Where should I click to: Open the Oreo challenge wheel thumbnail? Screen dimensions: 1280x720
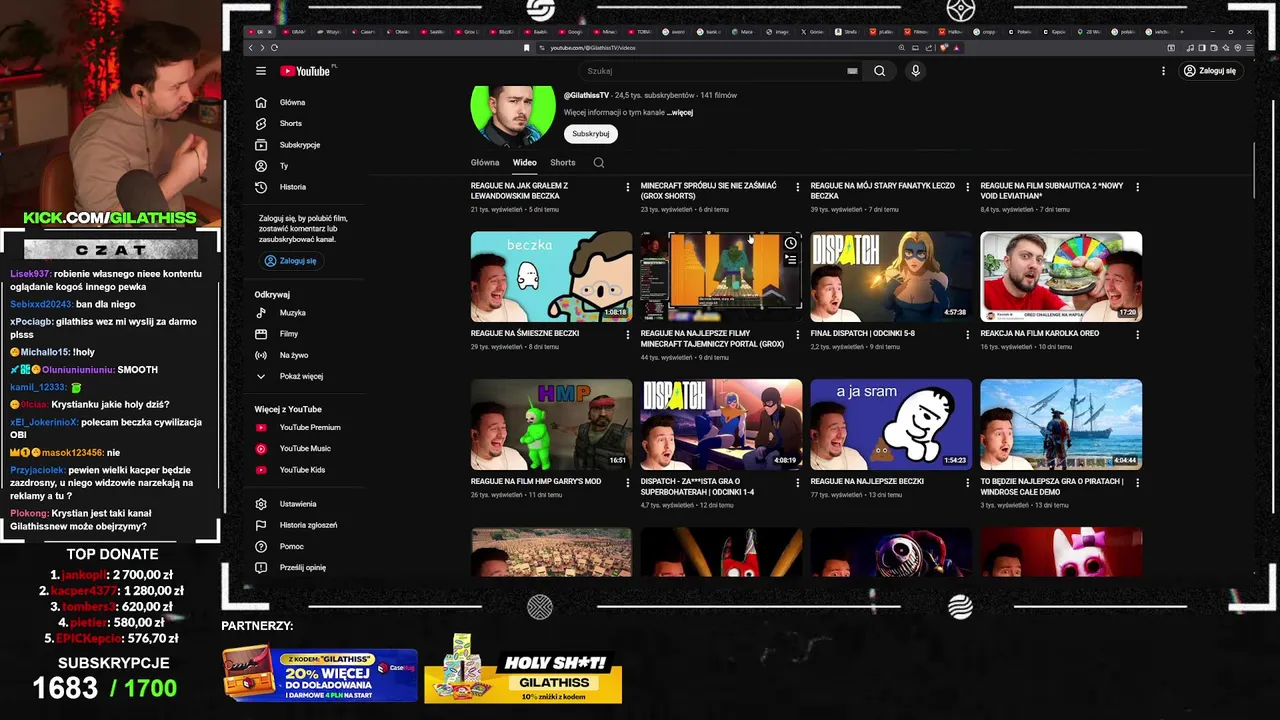pos(1061,277)
